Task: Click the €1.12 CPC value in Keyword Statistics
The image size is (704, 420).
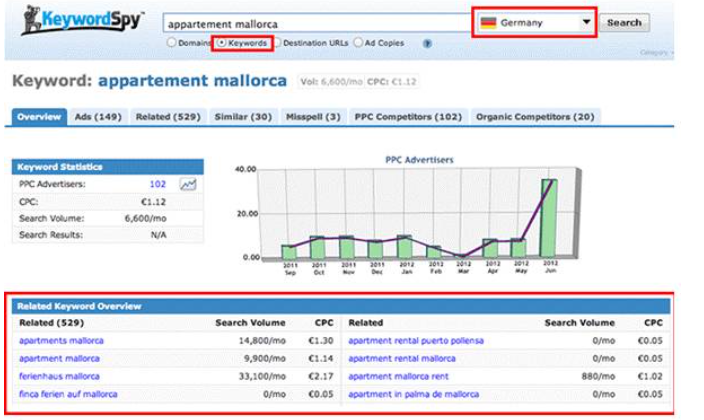Action: click(153, 202)
